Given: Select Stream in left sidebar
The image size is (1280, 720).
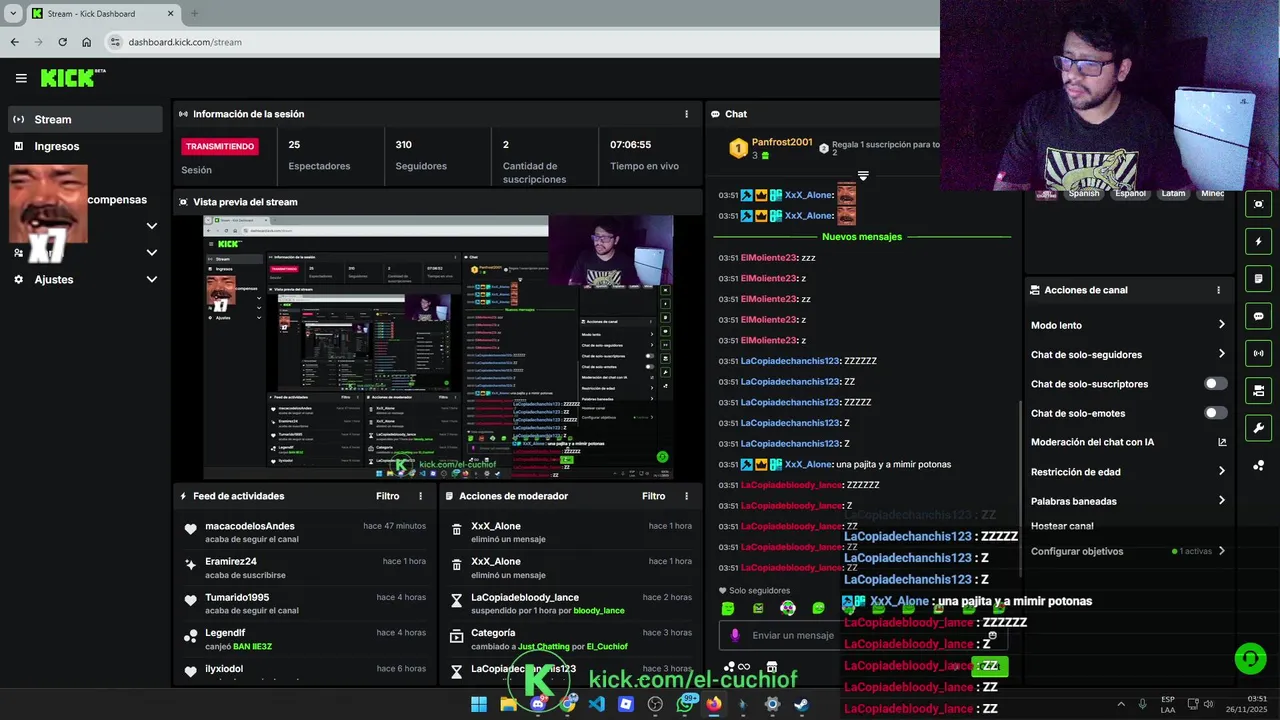Looking at the screenshot, I should click(x=85, y=119).
